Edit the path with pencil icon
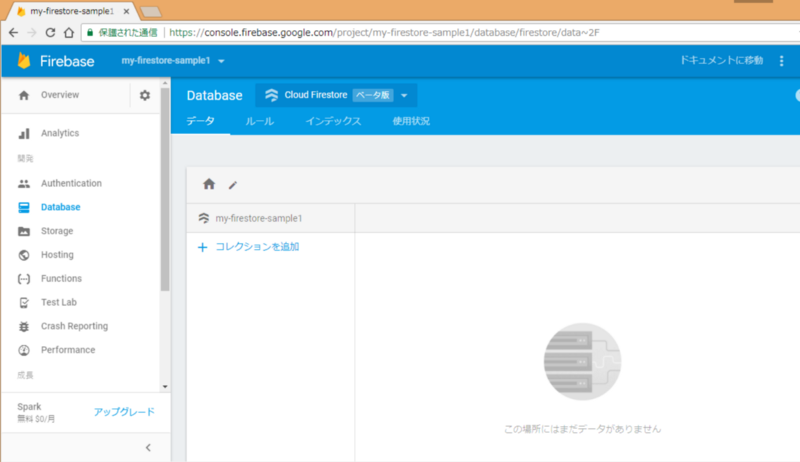800x462 pixels. coord(233,185)
